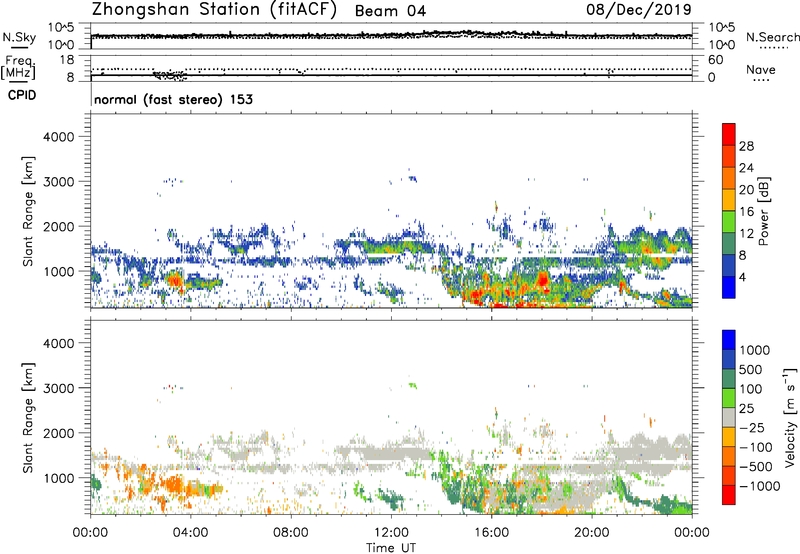Click the 'CPID' label

(22, 95)
